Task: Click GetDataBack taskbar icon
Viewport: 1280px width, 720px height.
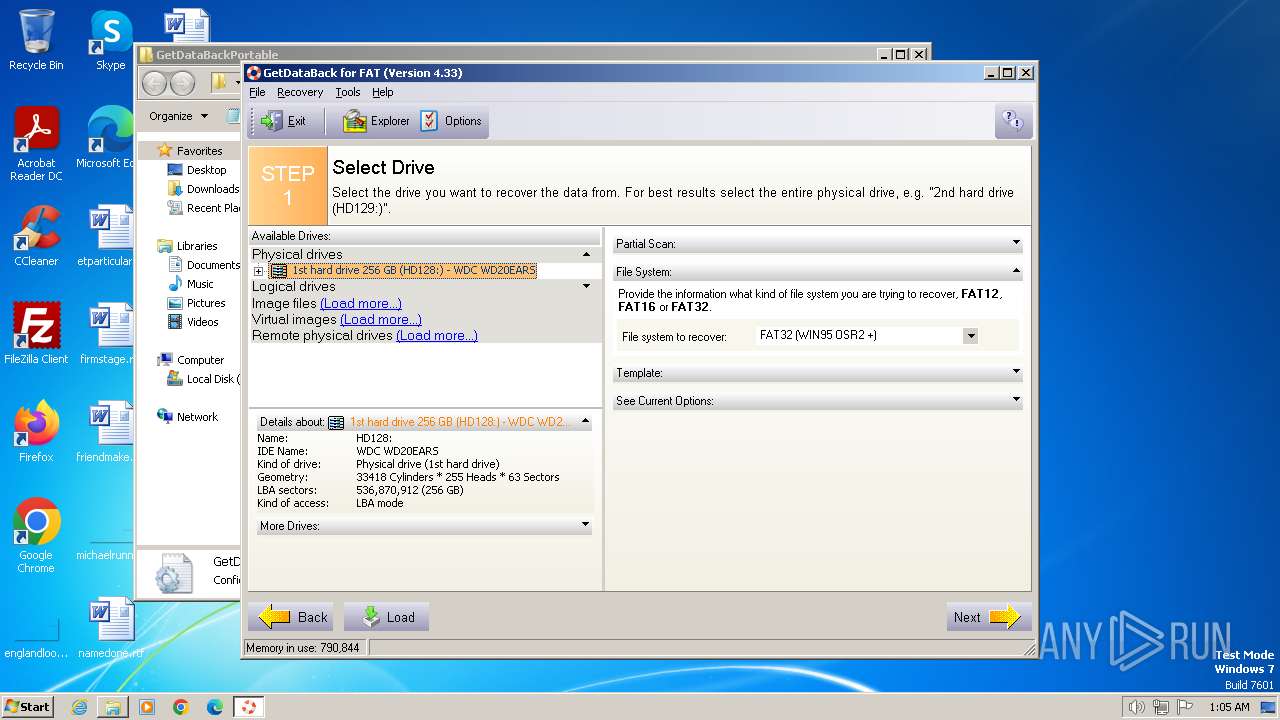Action: (248, 707)
